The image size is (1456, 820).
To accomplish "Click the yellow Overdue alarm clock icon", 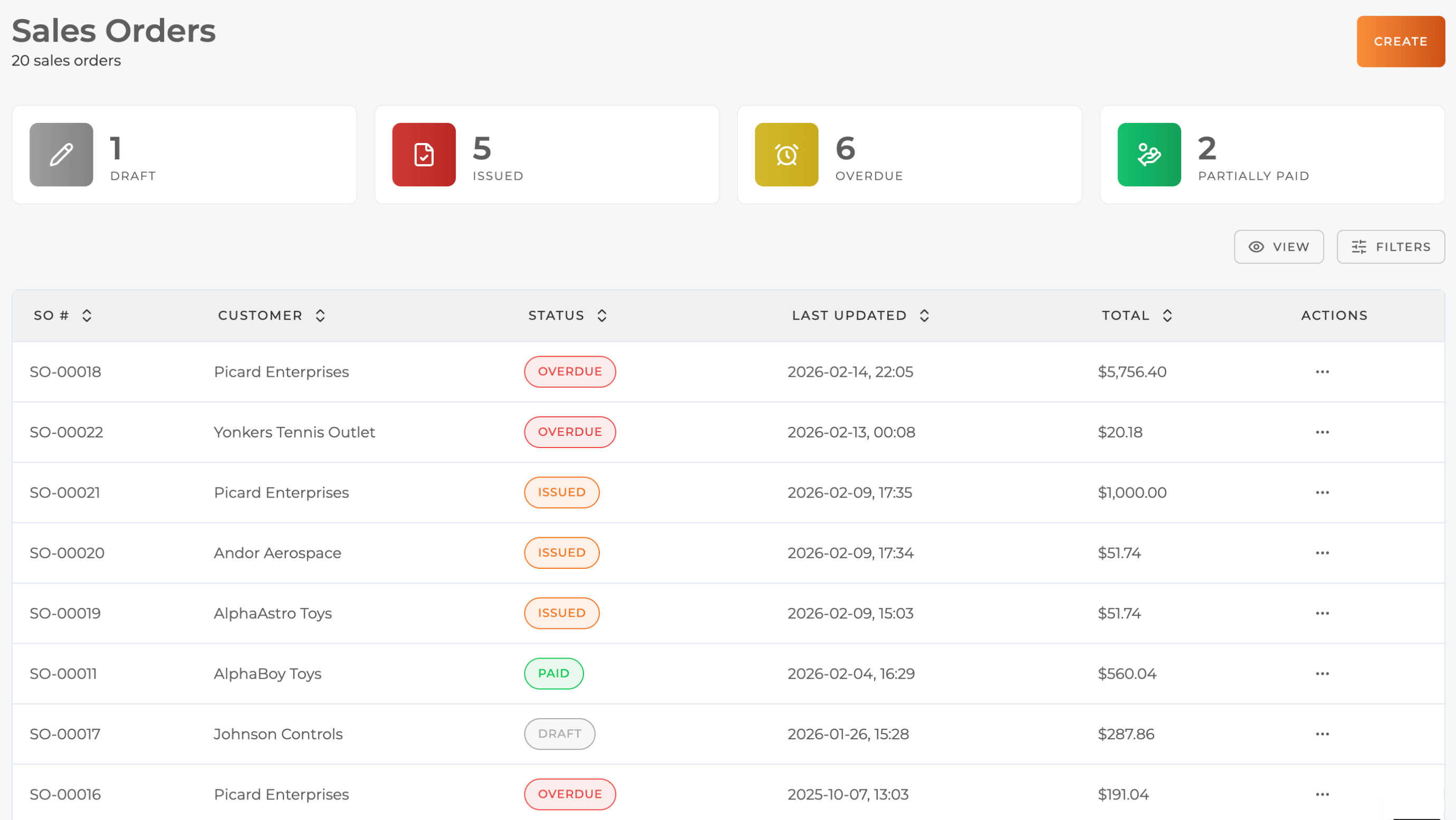I will click(x=786, y=155).
